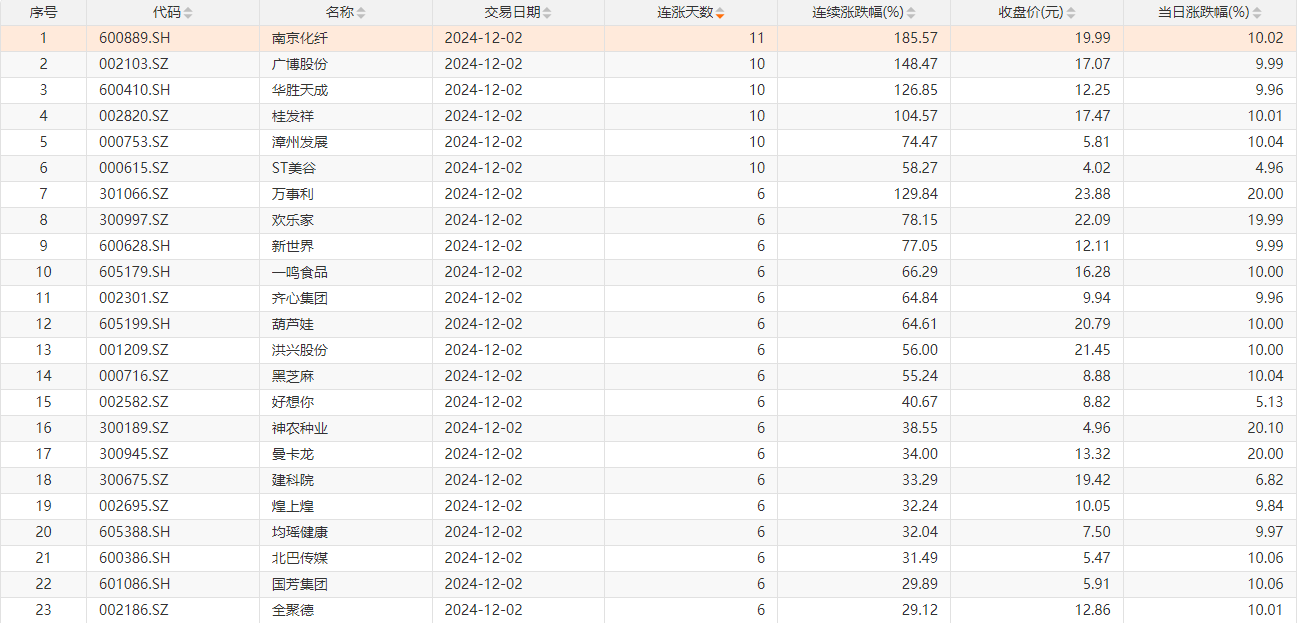Open stock name 煌上煌
1297x623 pixels.
click(x=293, y=506)
